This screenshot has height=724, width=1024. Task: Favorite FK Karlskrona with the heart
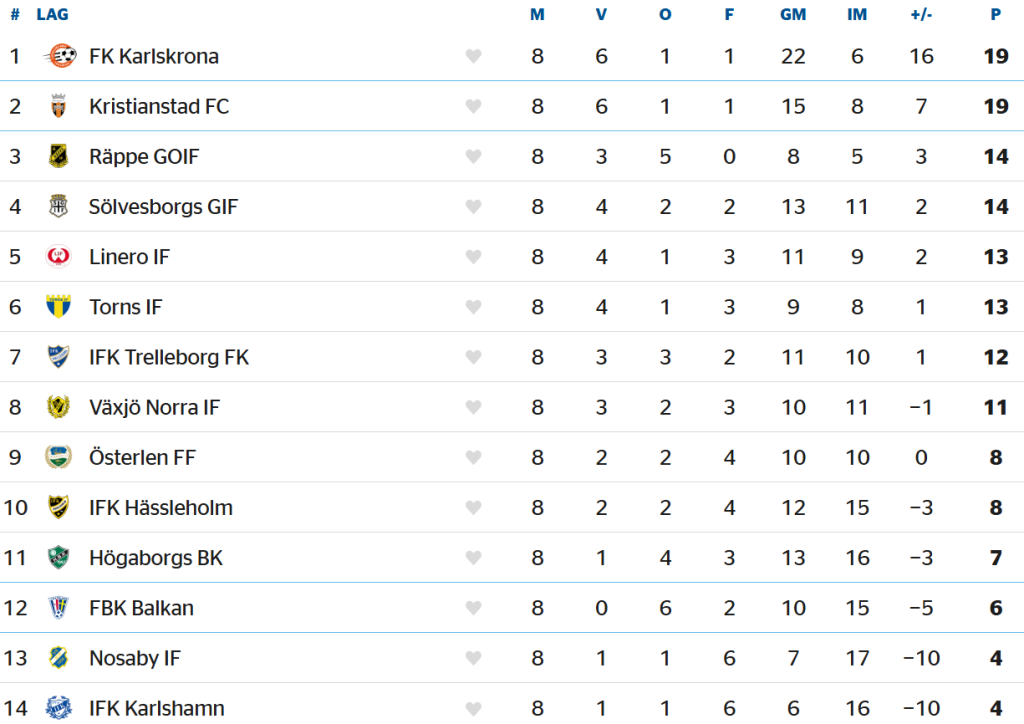tap(474, 57)
